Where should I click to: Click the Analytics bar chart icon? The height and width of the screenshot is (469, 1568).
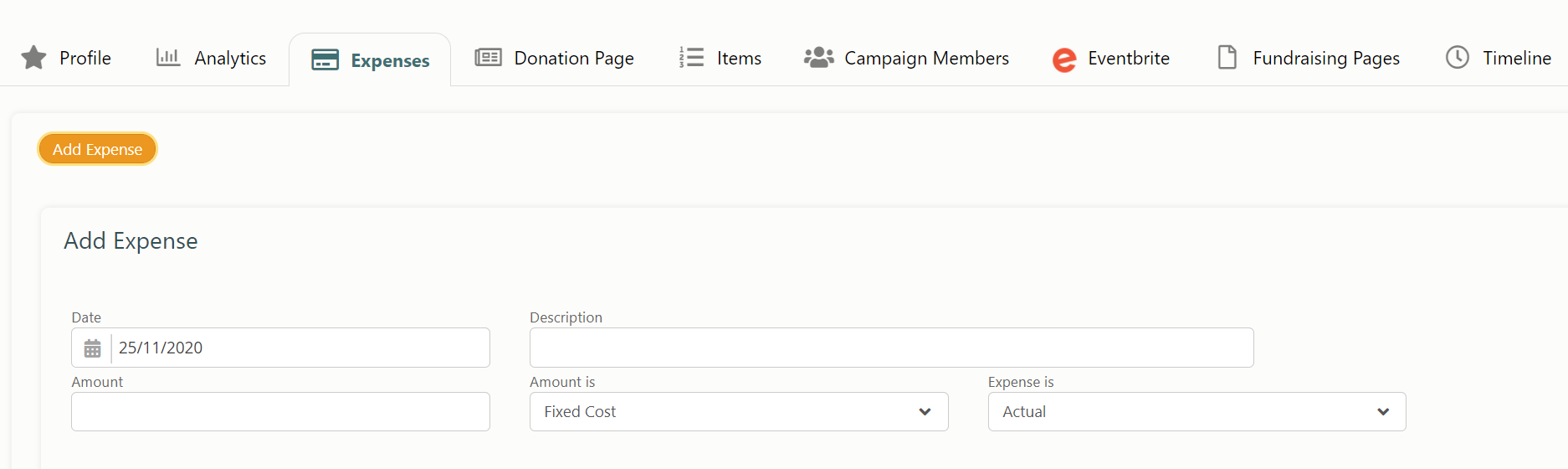pos(168,57)
